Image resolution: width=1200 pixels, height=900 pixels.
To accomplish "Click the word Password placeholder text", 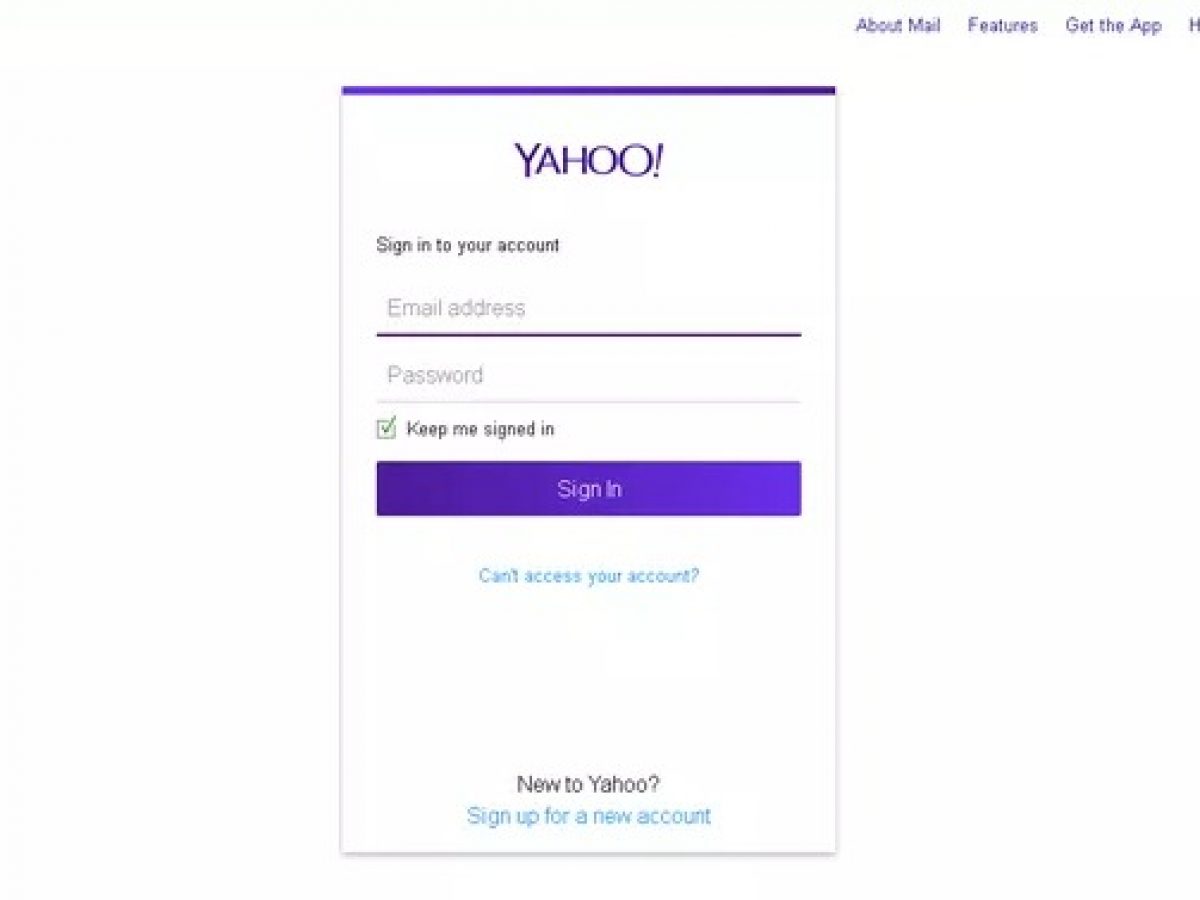I will coord(435,375).
